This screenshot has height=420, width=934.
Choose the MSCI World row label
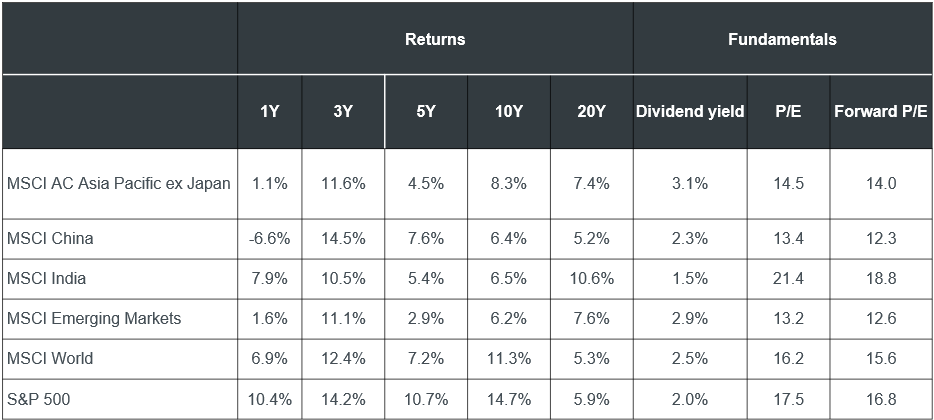(x=49, y=358)
